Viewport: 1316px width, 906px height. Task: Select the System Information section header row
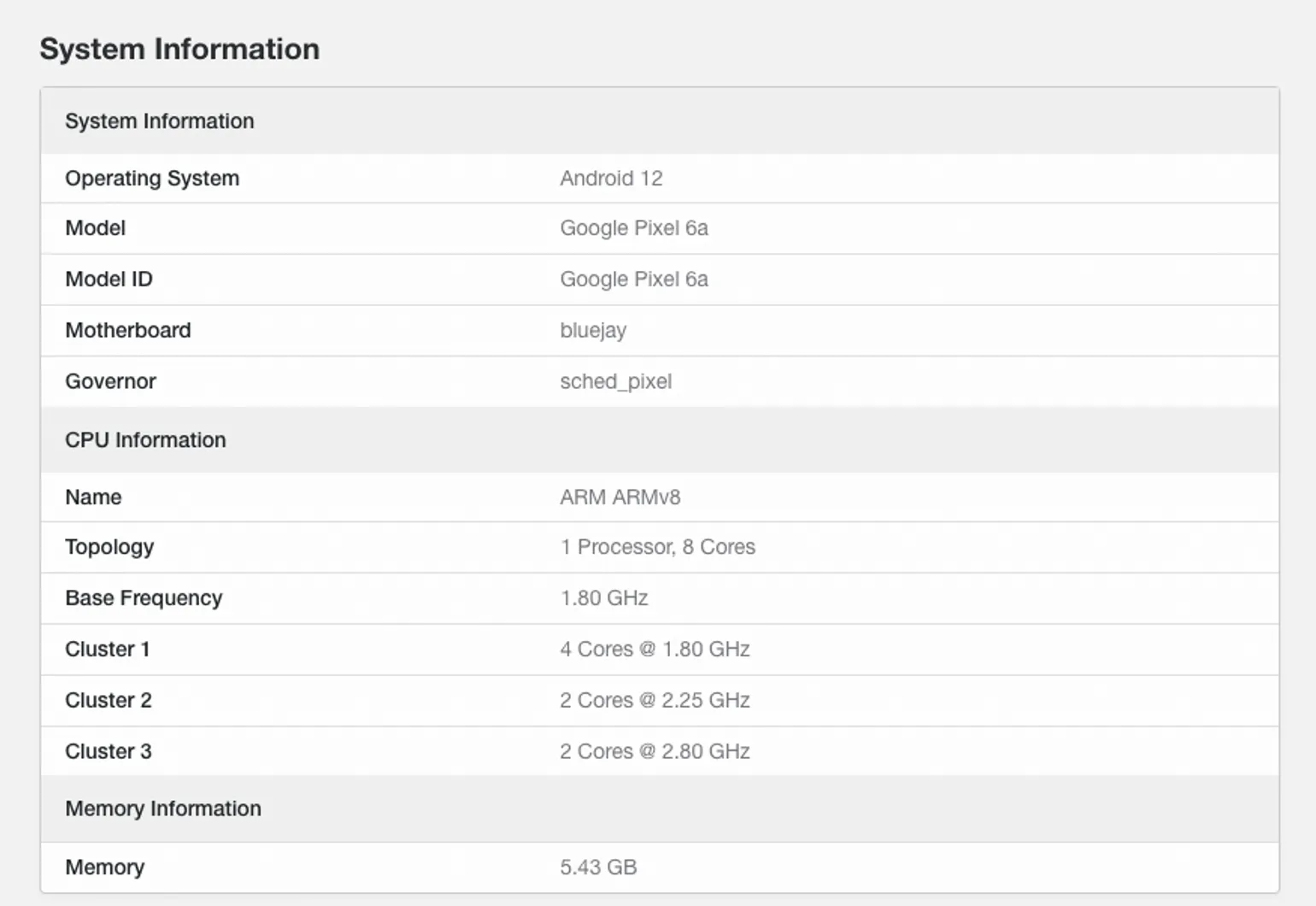[660, 121]
